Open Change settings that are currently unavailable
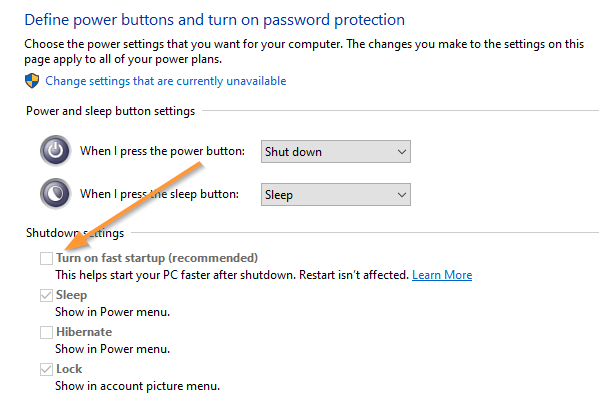The image size is (599, 405). coord(166,81)
